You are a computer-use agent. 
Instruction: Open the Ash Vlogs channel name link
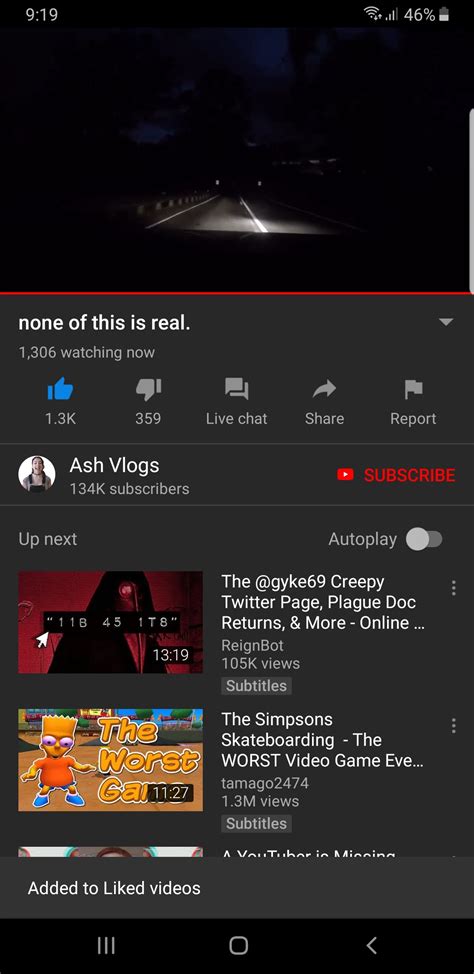tap(114, 465)
